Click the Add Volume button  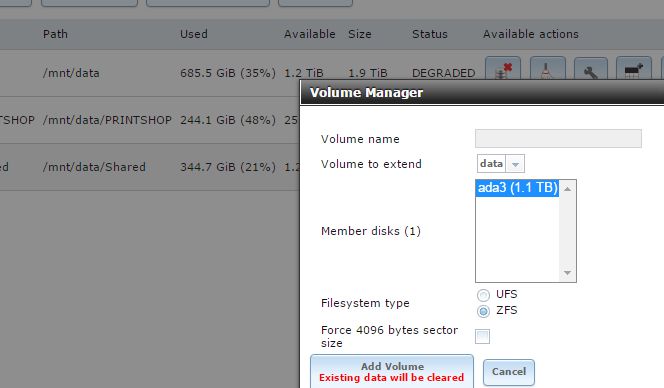392,371
